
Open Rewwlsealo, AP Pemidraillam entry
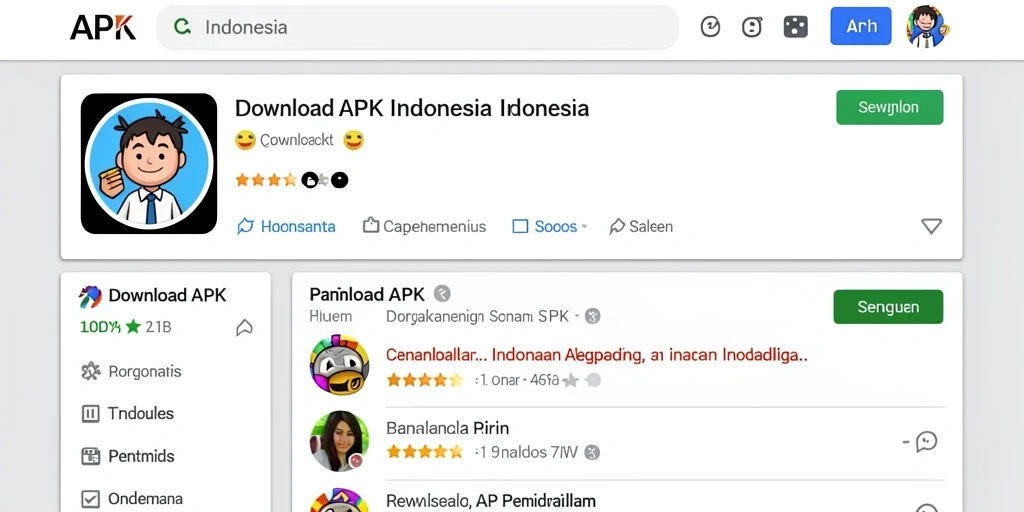pos(490,501)
